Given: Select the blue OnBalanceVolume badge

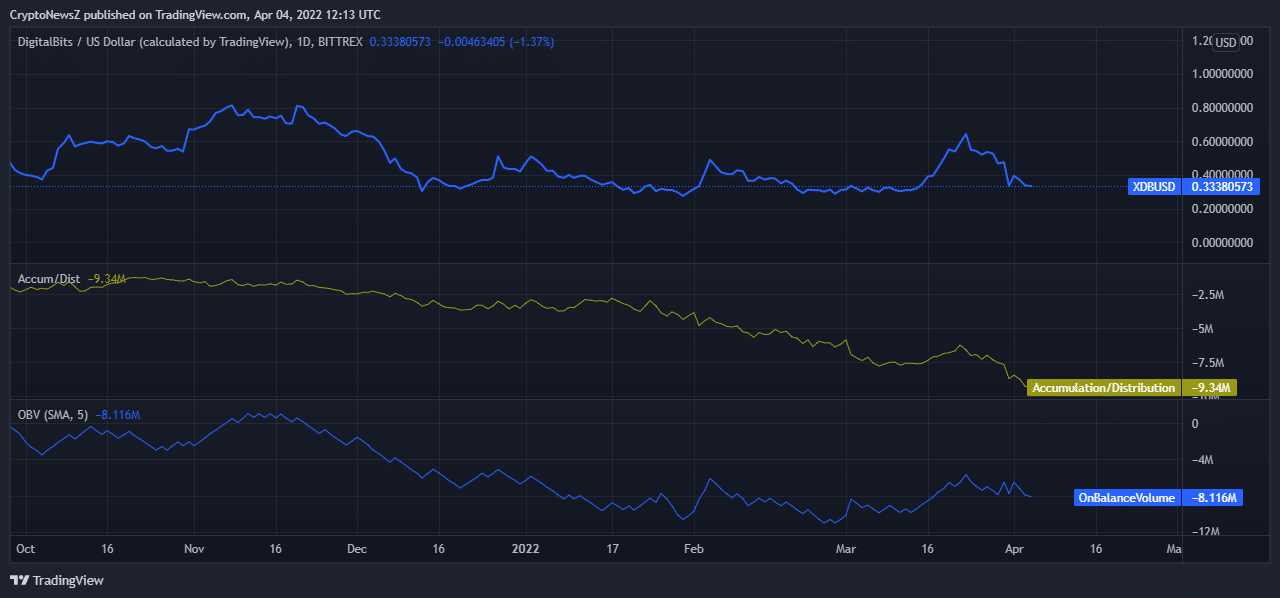Looking at the screenshot, I should pyautogui.click(x=1126, y=497).
